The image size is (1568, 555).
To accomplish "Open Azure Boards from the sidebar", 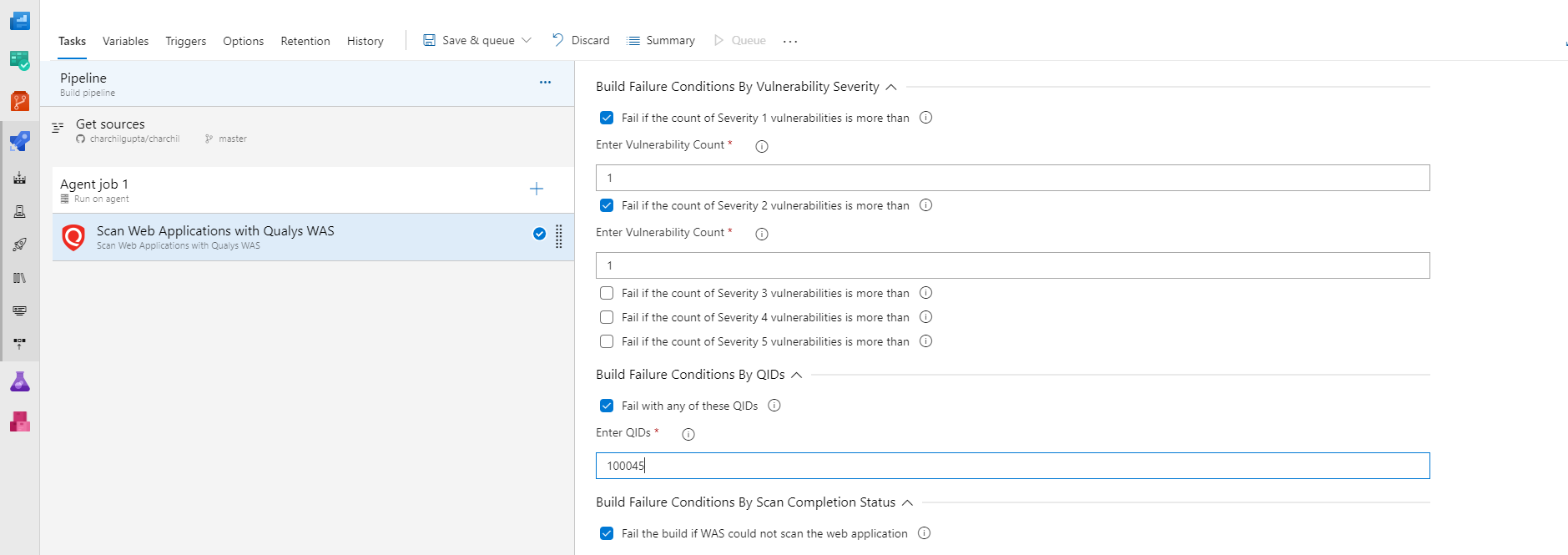I will click(19, 61).
